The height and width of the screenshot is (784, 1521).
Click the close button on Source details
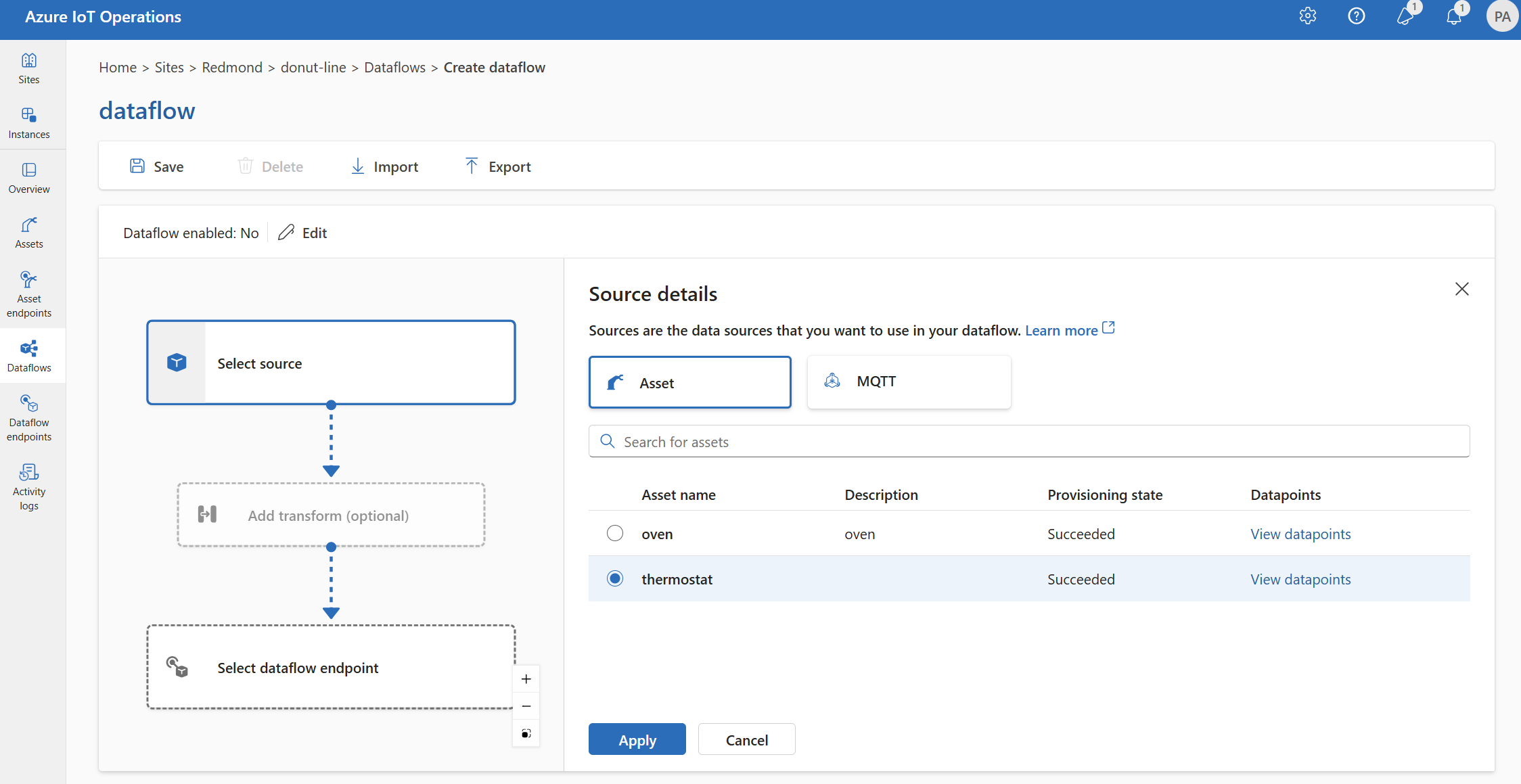pyautogui.click(x=1462, y=288)
